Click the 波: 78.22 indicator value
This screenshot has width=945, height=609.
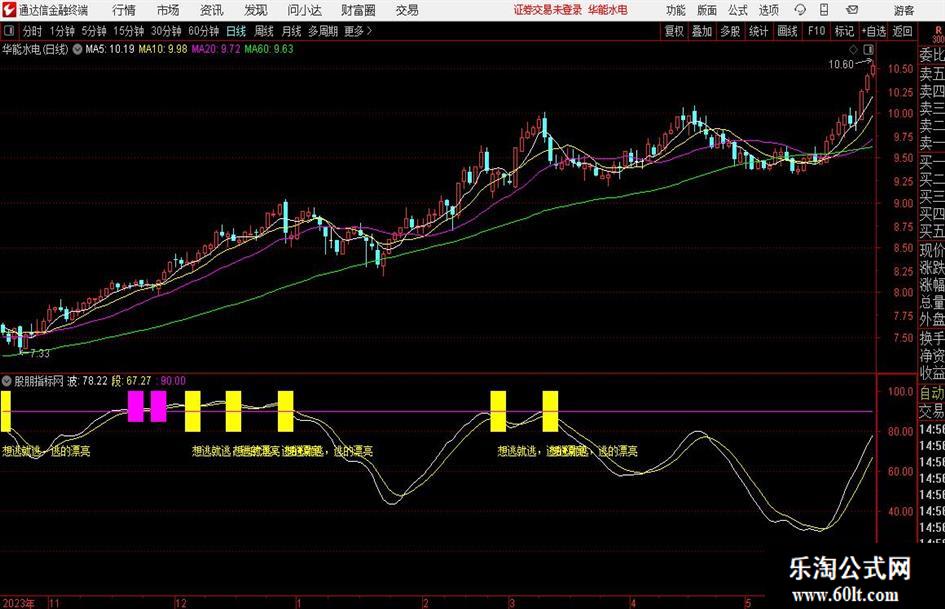(x=87, y=380)
